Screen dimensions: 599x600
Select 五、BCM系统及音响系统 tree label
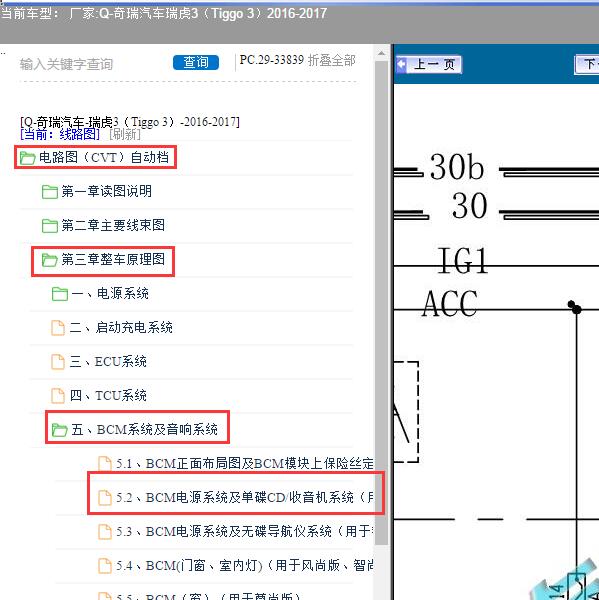(145, 429)
